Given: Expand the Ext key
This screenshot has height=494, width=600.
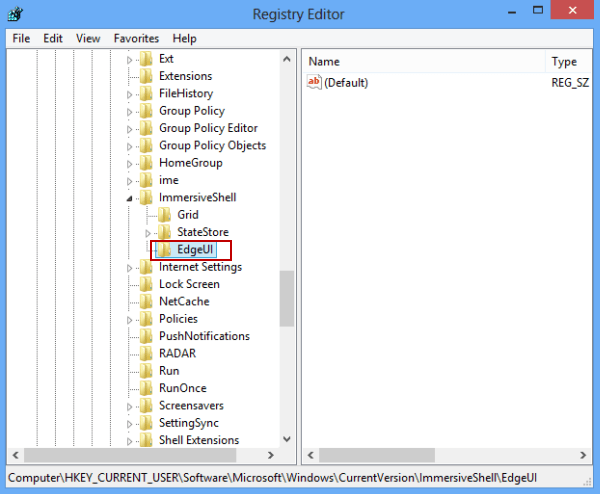Looking at the screenshot, I should (x=129, y=60).
